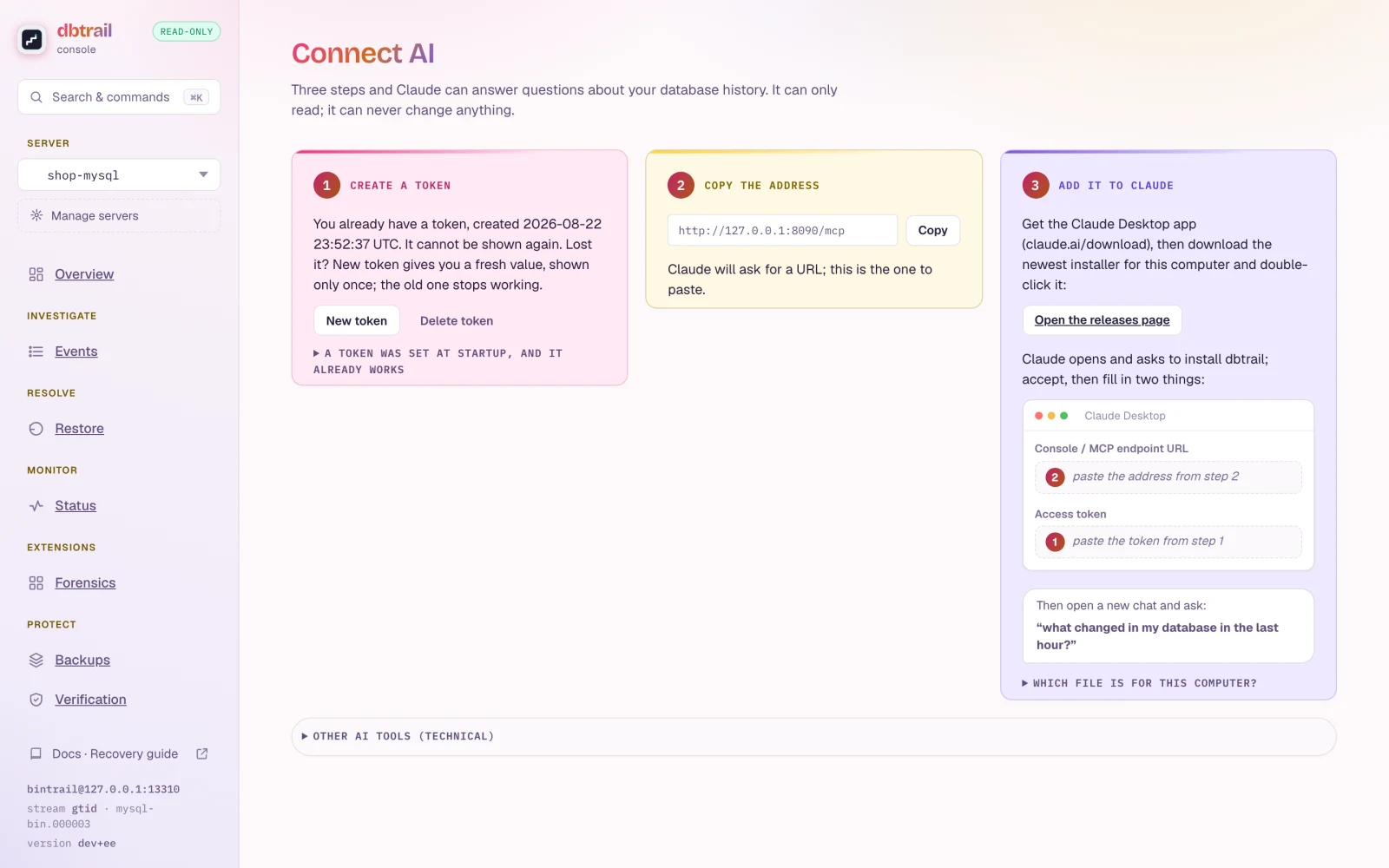Viewport: 1389px width, 868px height.
Task: Click Delete token
Action: [457, 320]
